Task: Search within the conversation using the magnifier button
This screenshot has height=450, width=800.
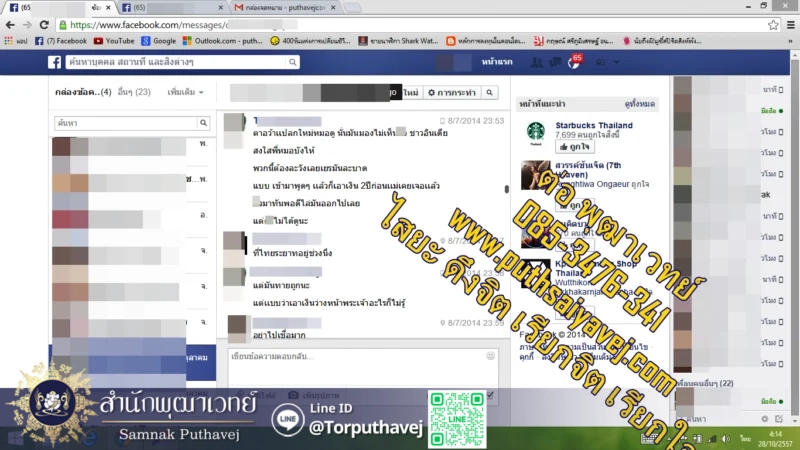Action: (489, 92)
